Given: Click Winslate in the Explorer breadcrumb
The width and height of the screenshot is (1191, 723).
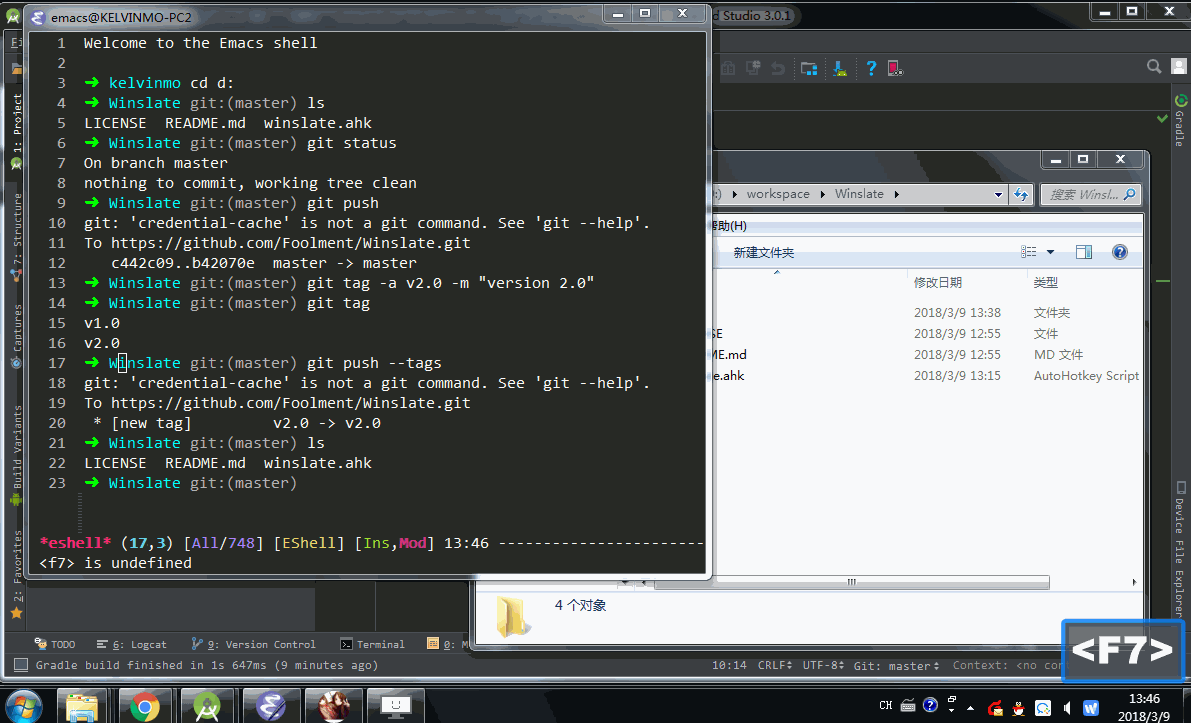Looking at the screenshot, I should click(x=859, y=194).
